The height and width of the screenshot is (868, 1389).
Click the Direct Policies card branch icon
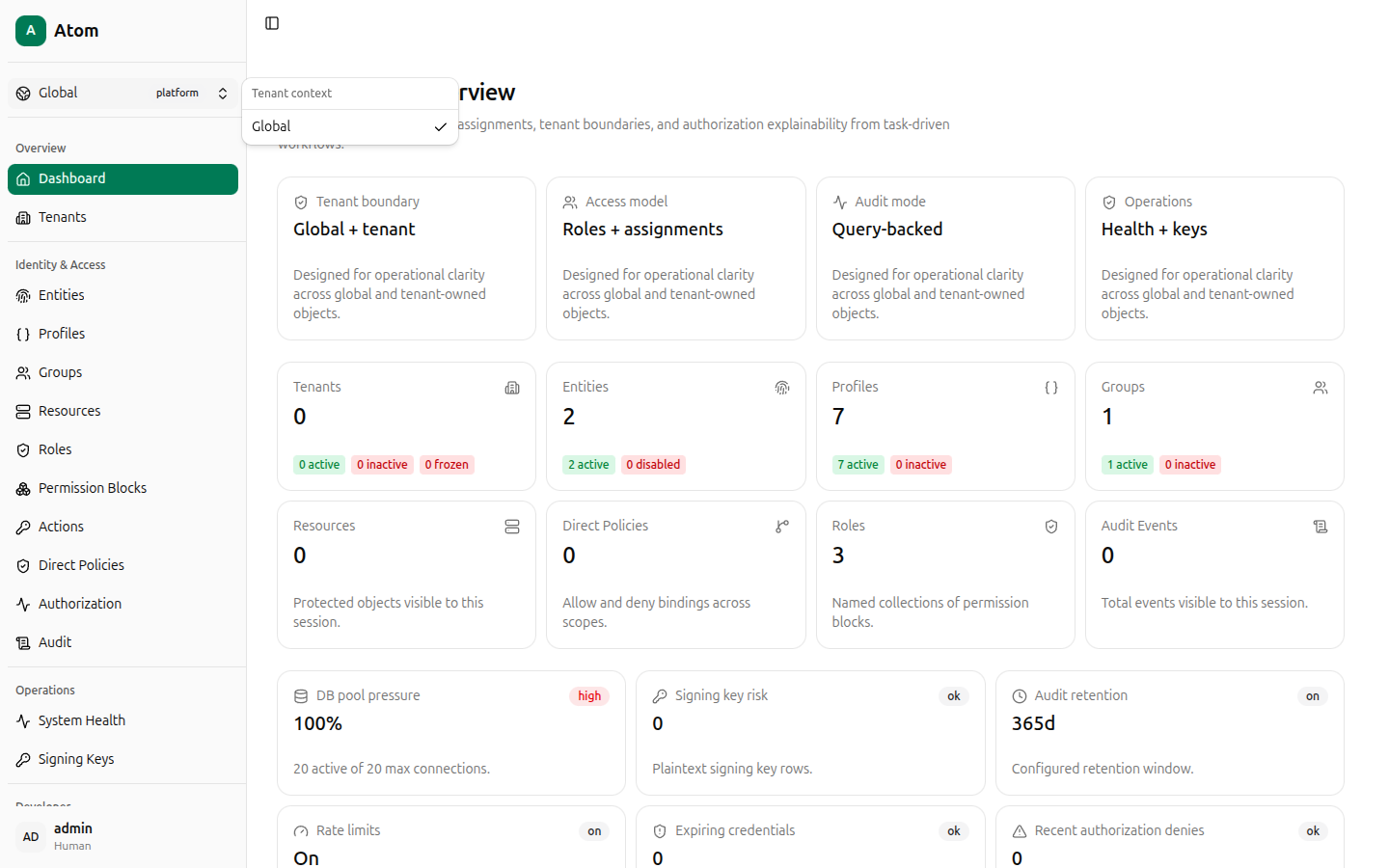click(782, 527)
